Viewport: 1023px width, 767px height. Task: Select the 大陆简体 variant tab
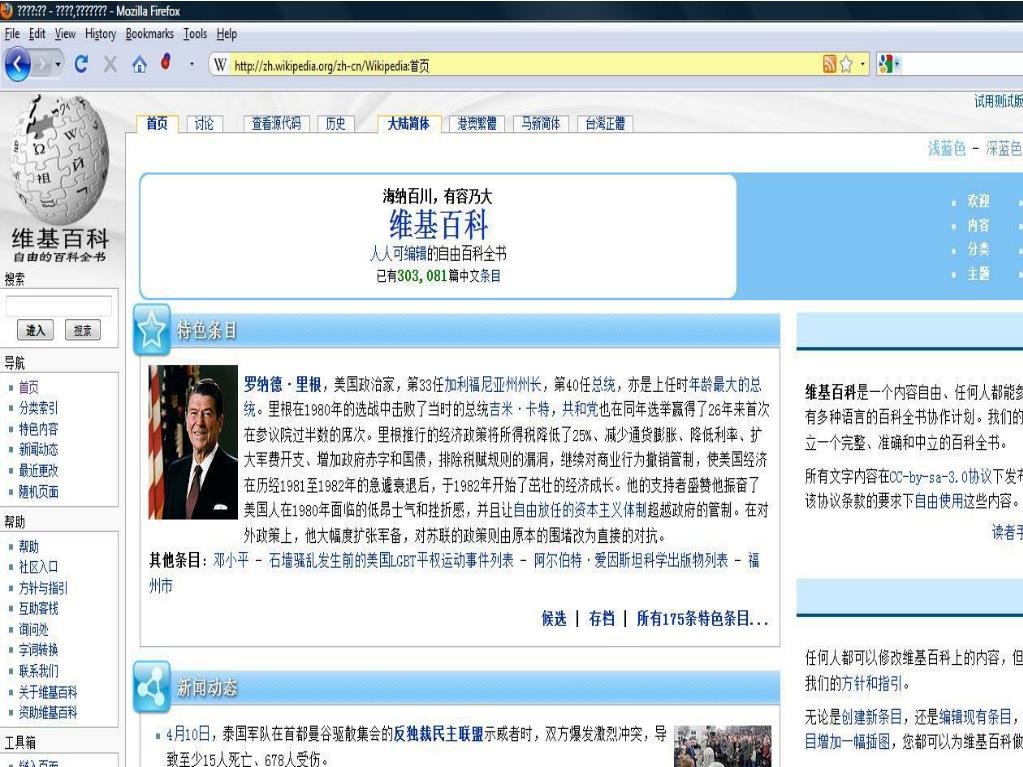409,123
